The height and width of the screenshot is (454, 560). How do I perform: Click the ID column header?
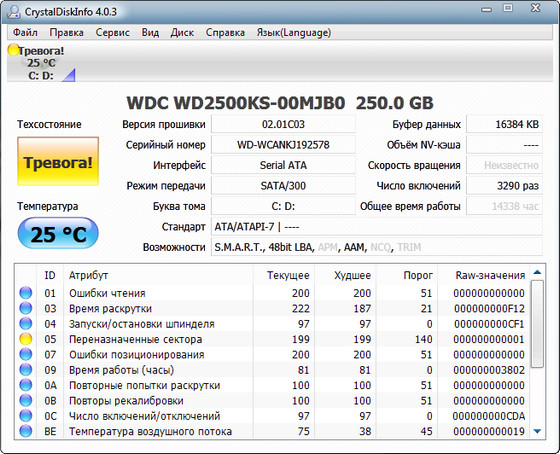50,275
